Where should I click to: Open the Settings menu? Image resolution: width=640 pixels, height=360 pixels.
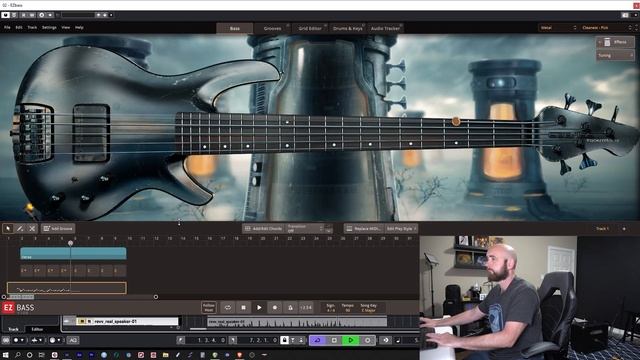click(49, 27)
